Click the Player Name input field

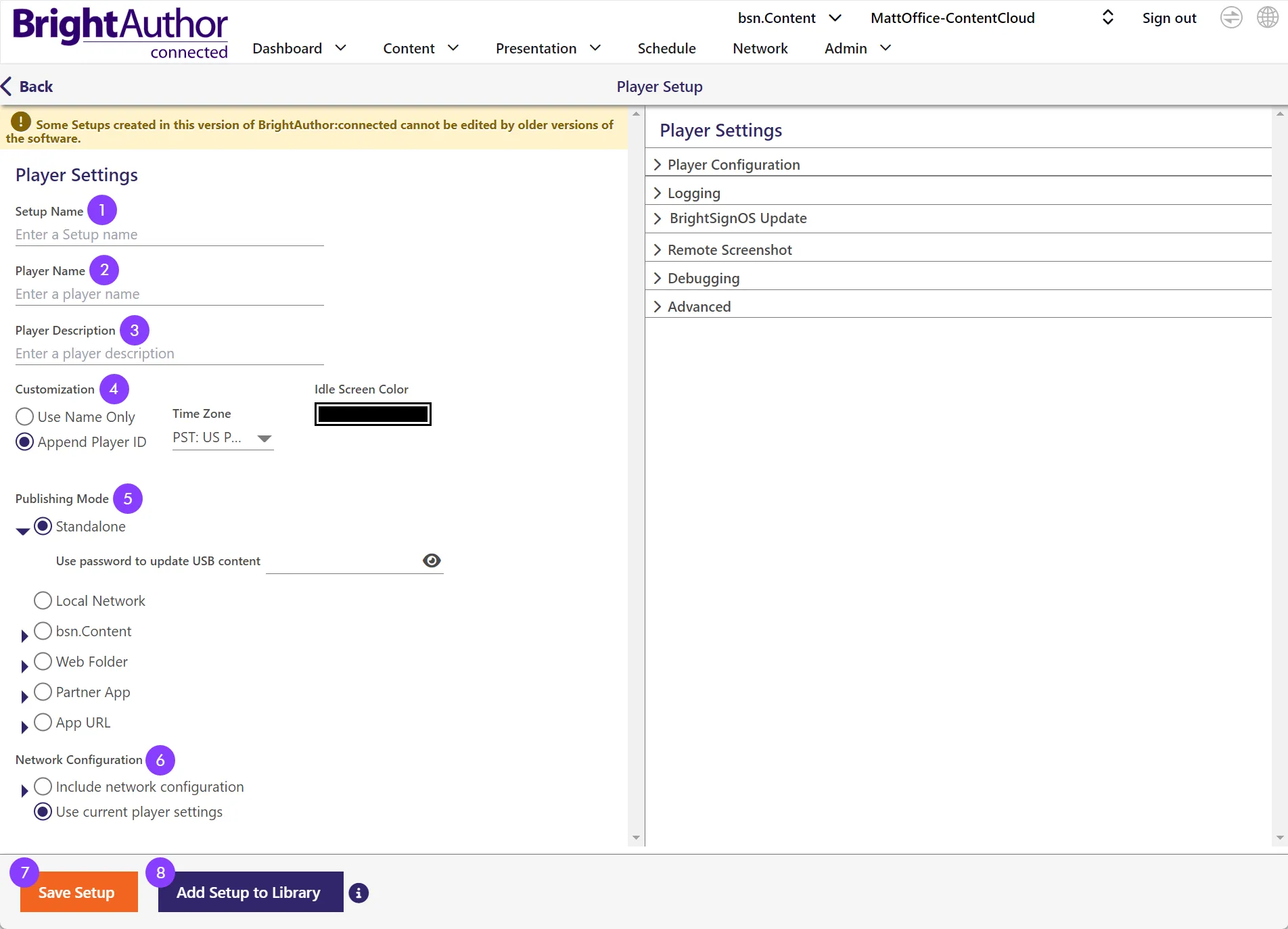coord(170,294)
